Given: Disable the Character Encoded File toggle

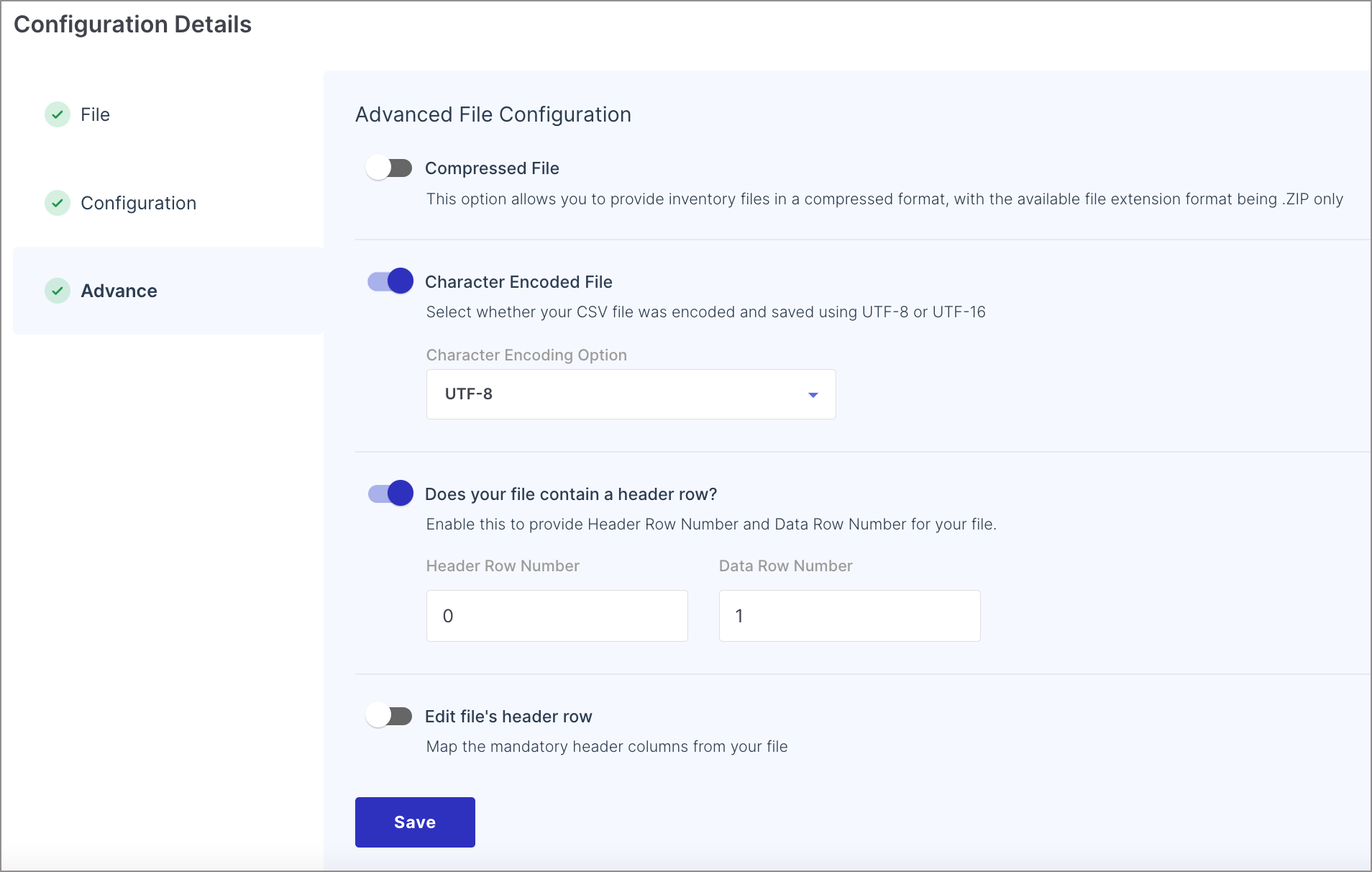Looking at the screenshot, I should [390, 281].
